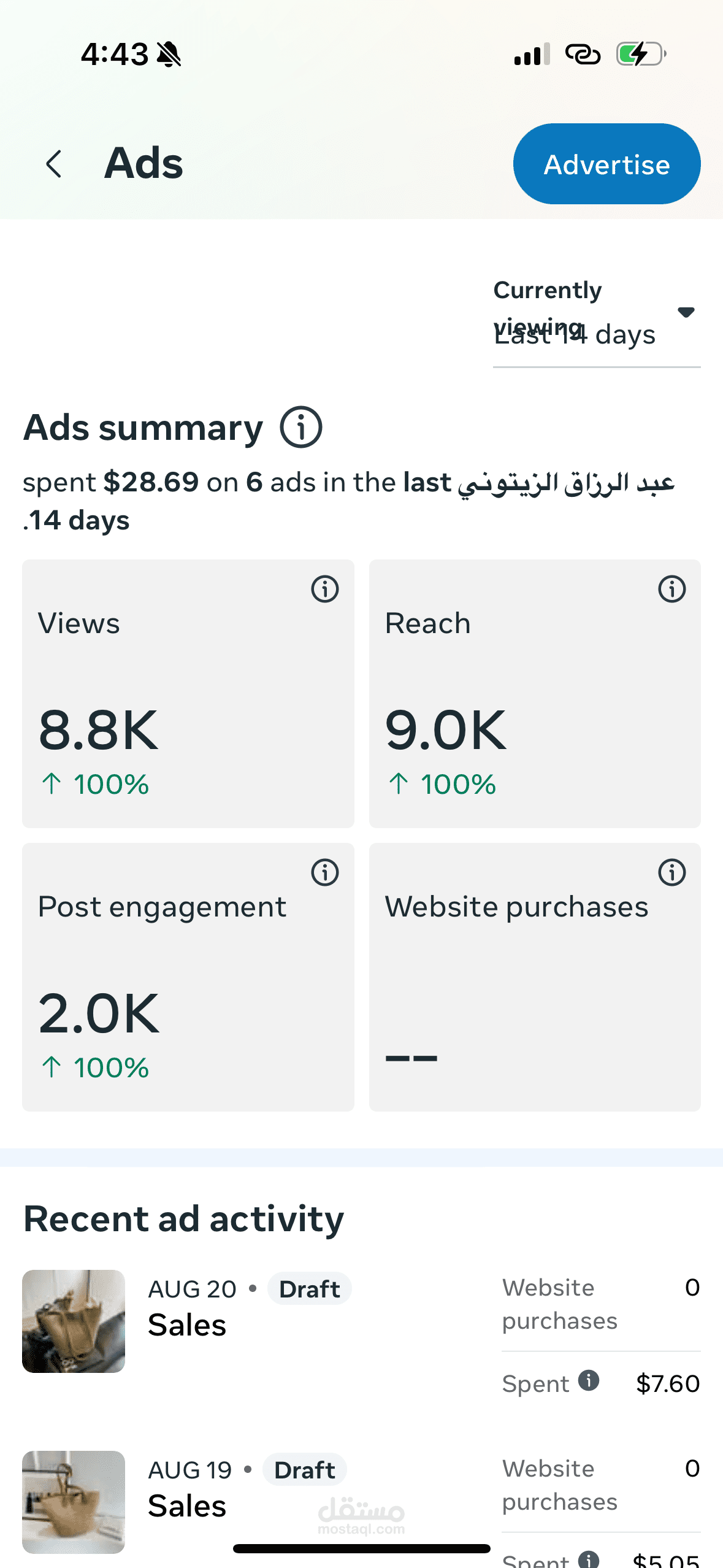Tap the back arrow icon
Image resolution: width=723 pixels, height=1568 pixels.
click(54, 164)
